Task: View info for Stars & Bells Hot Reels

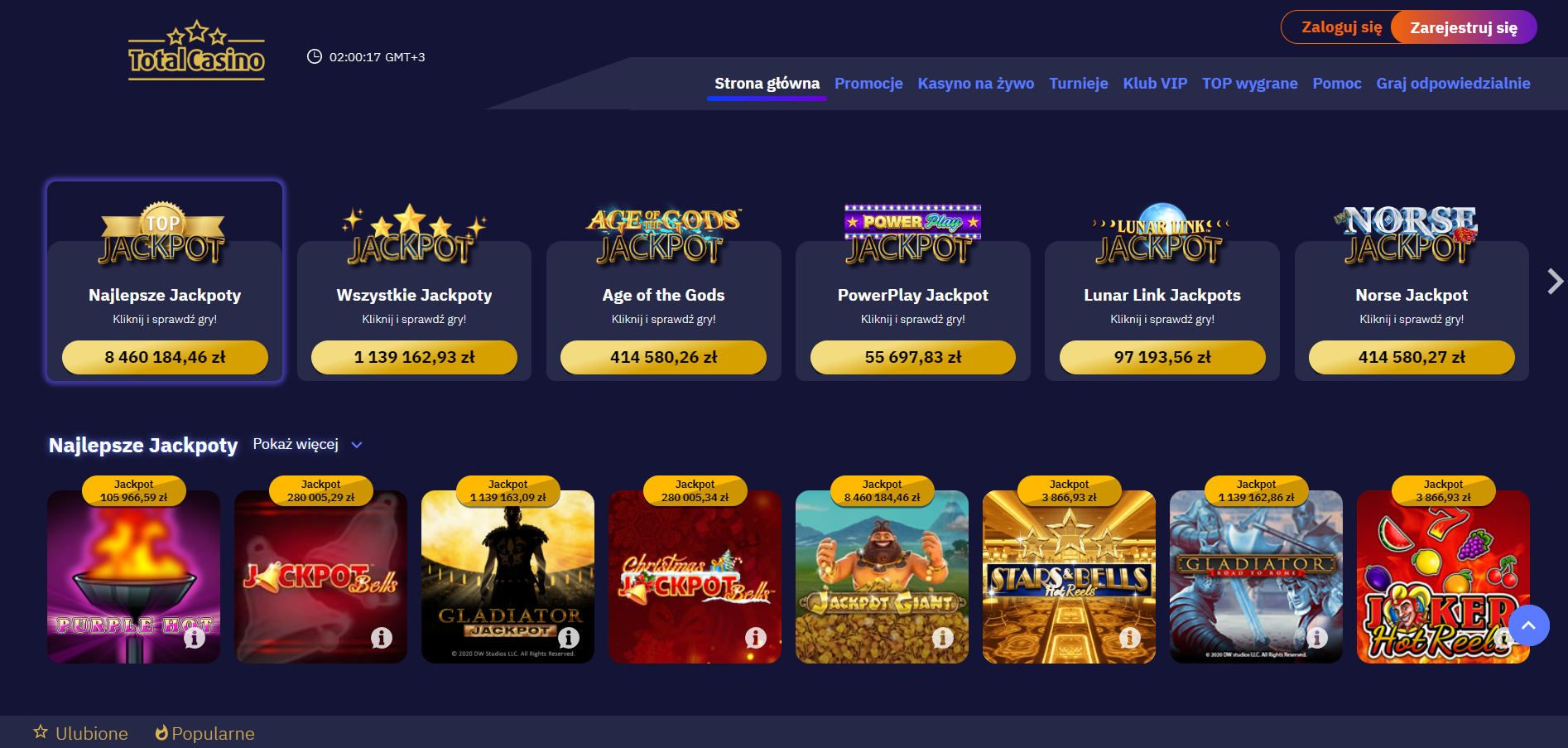Action: click(1130, 638)
